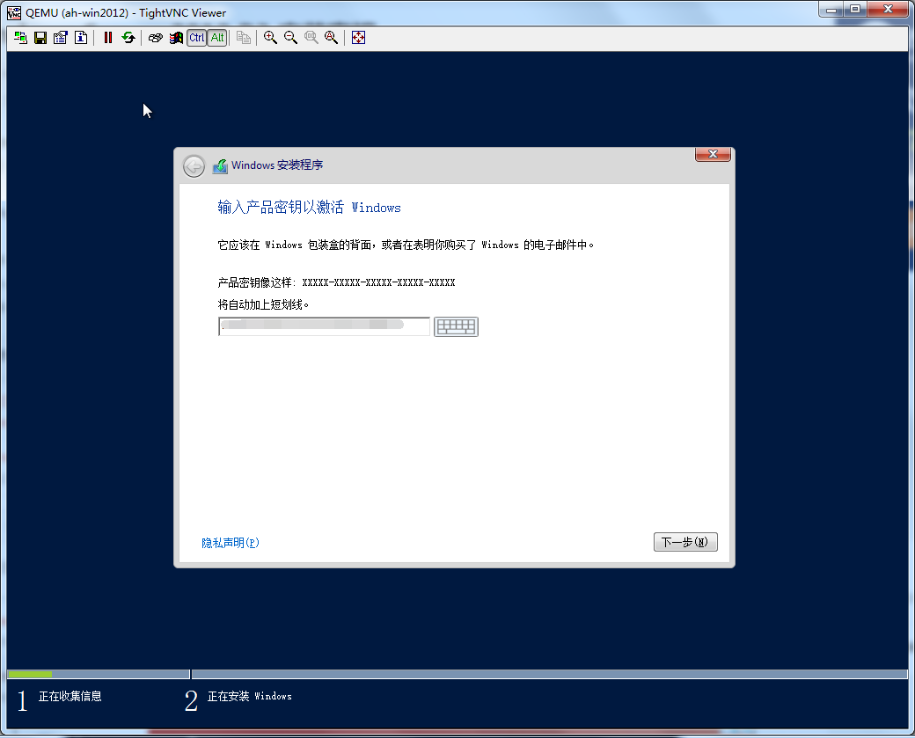Viewport: 915px width, 738px height.
Task: Send Ctrl+Esc using the Windows flag icon
Action: [x=176, y=38]
